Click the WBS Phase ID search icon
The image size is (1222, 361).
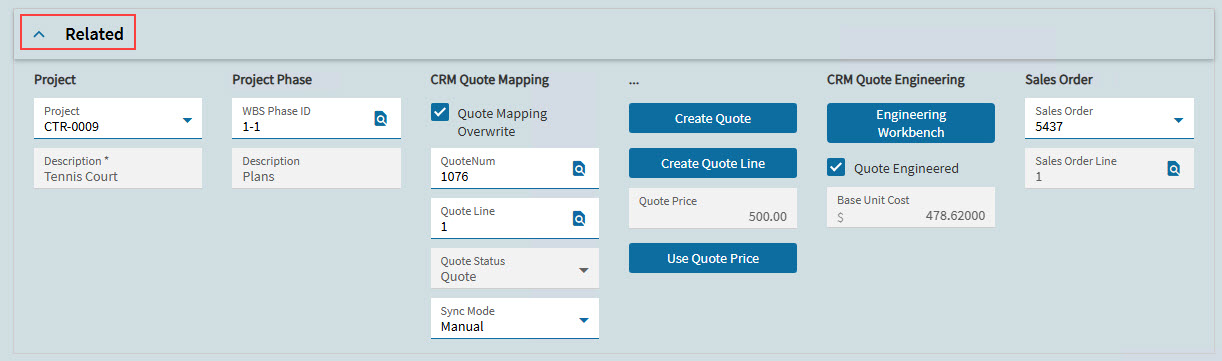[x=381, y=118]
